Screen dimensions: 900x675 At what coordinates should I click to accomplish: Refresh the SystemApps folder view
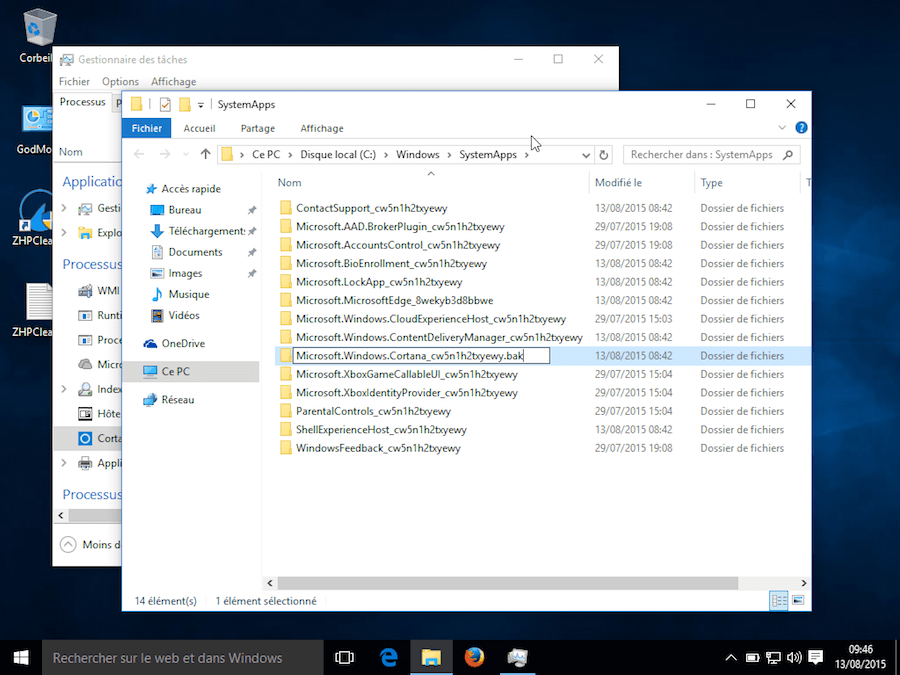[603, 155]
